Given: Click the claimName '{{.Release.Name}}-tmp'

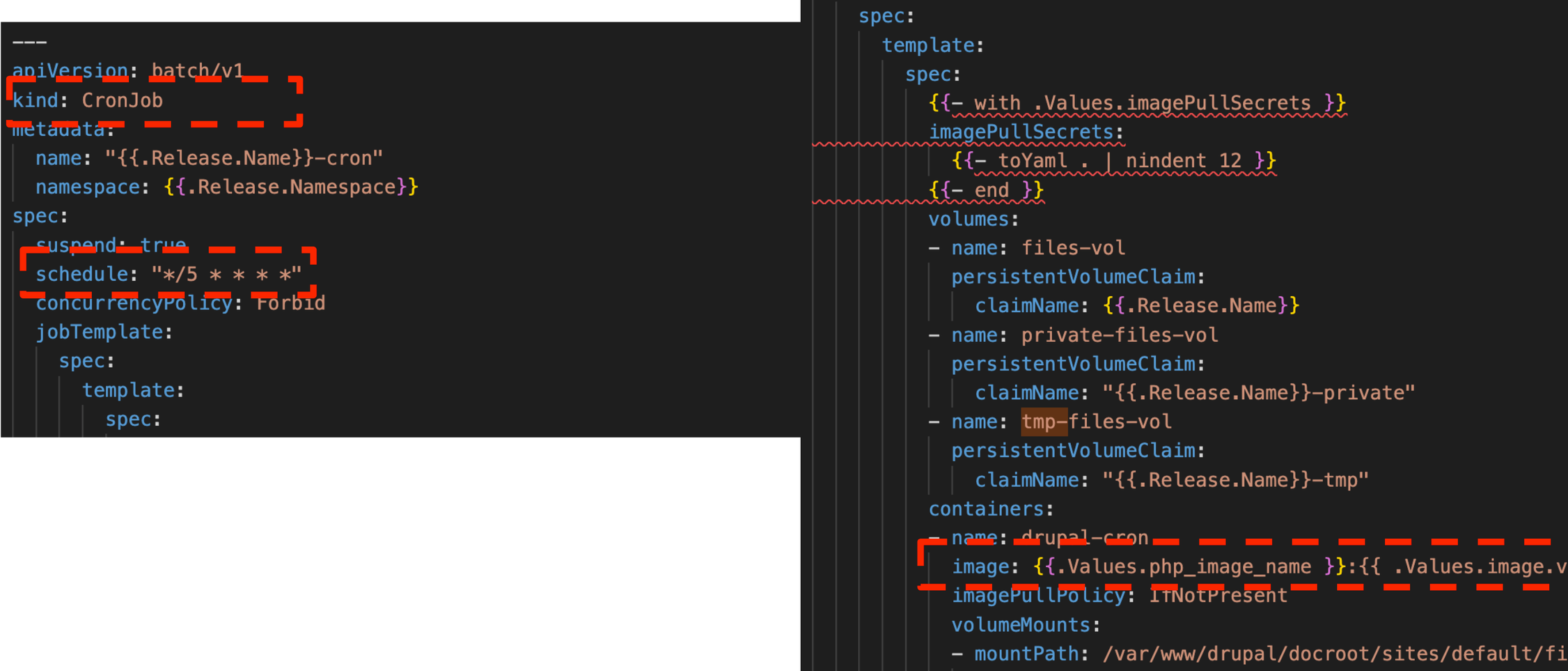Looking at the screenshot, I should pos(1236,480).
